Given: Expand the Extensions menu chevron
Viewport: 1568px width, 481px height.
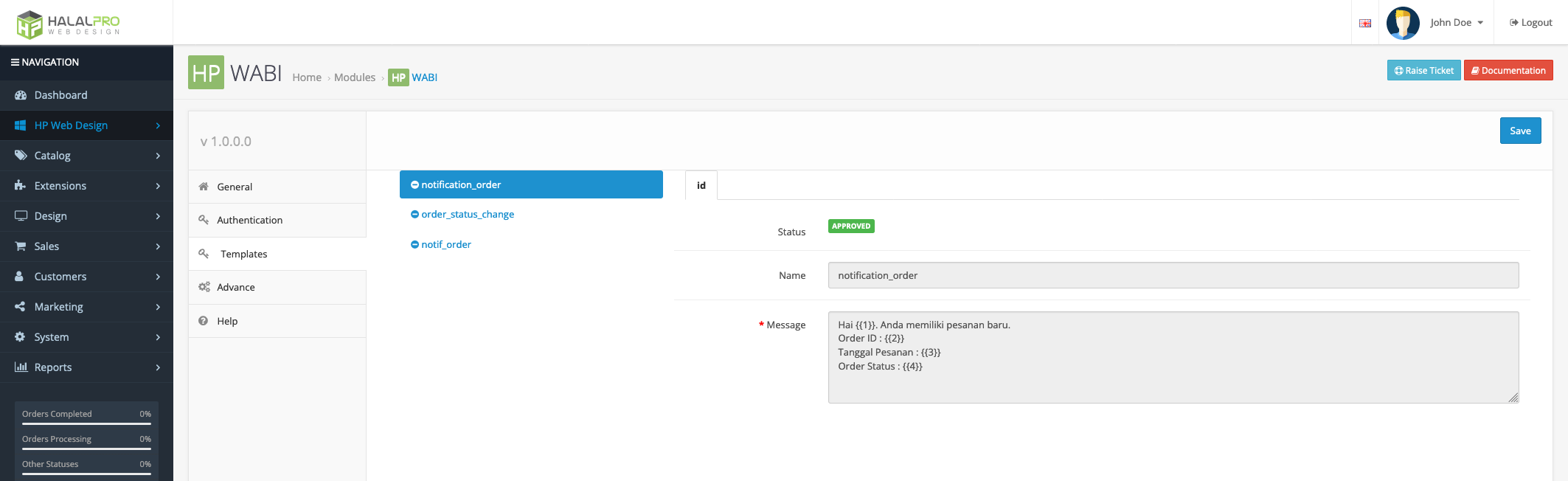Looking at the screenshot, I should (x=158, y=186).
